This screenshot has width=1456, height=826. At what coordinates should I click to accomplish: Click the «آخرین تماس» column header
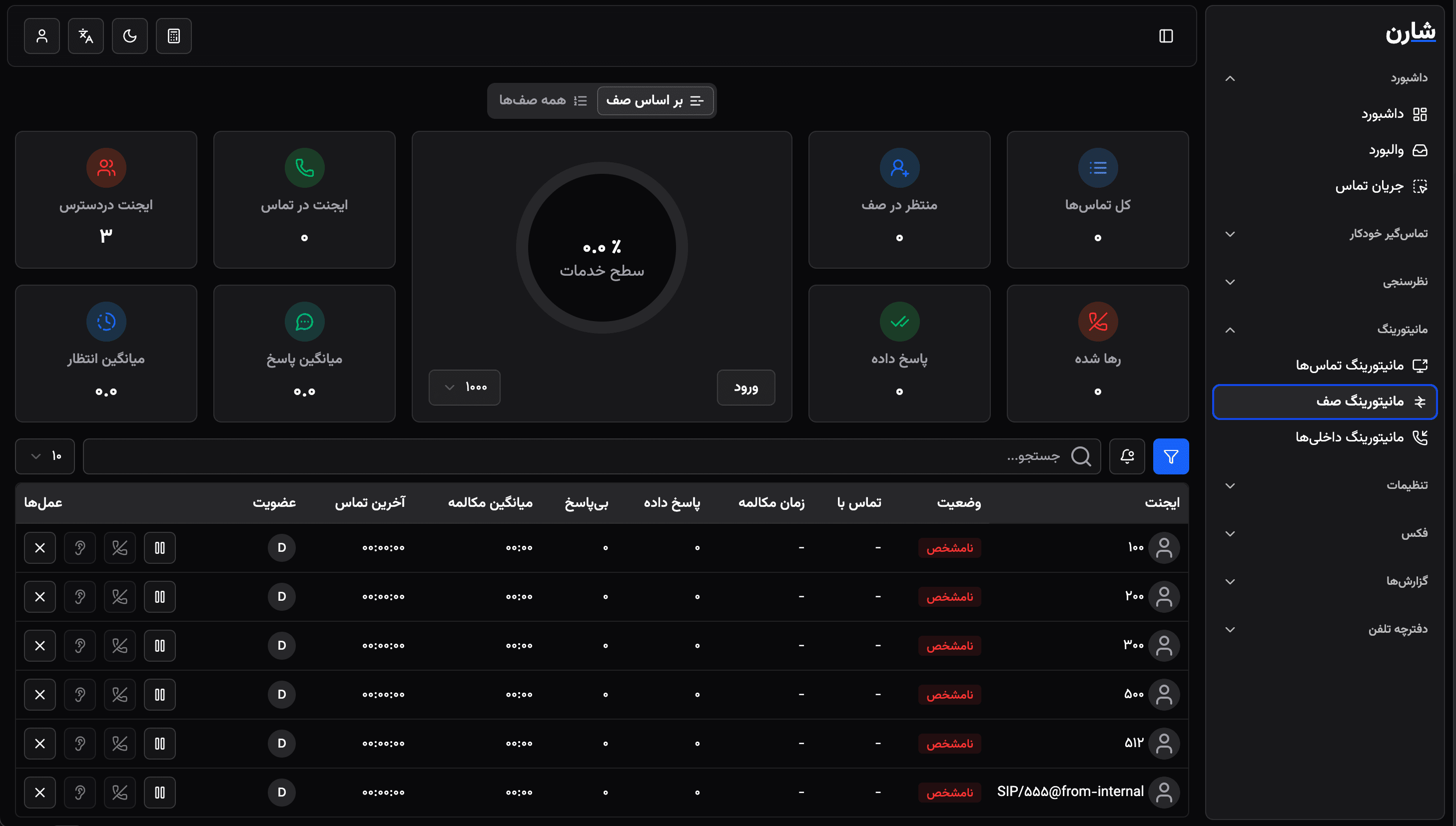tap(370, 502)
